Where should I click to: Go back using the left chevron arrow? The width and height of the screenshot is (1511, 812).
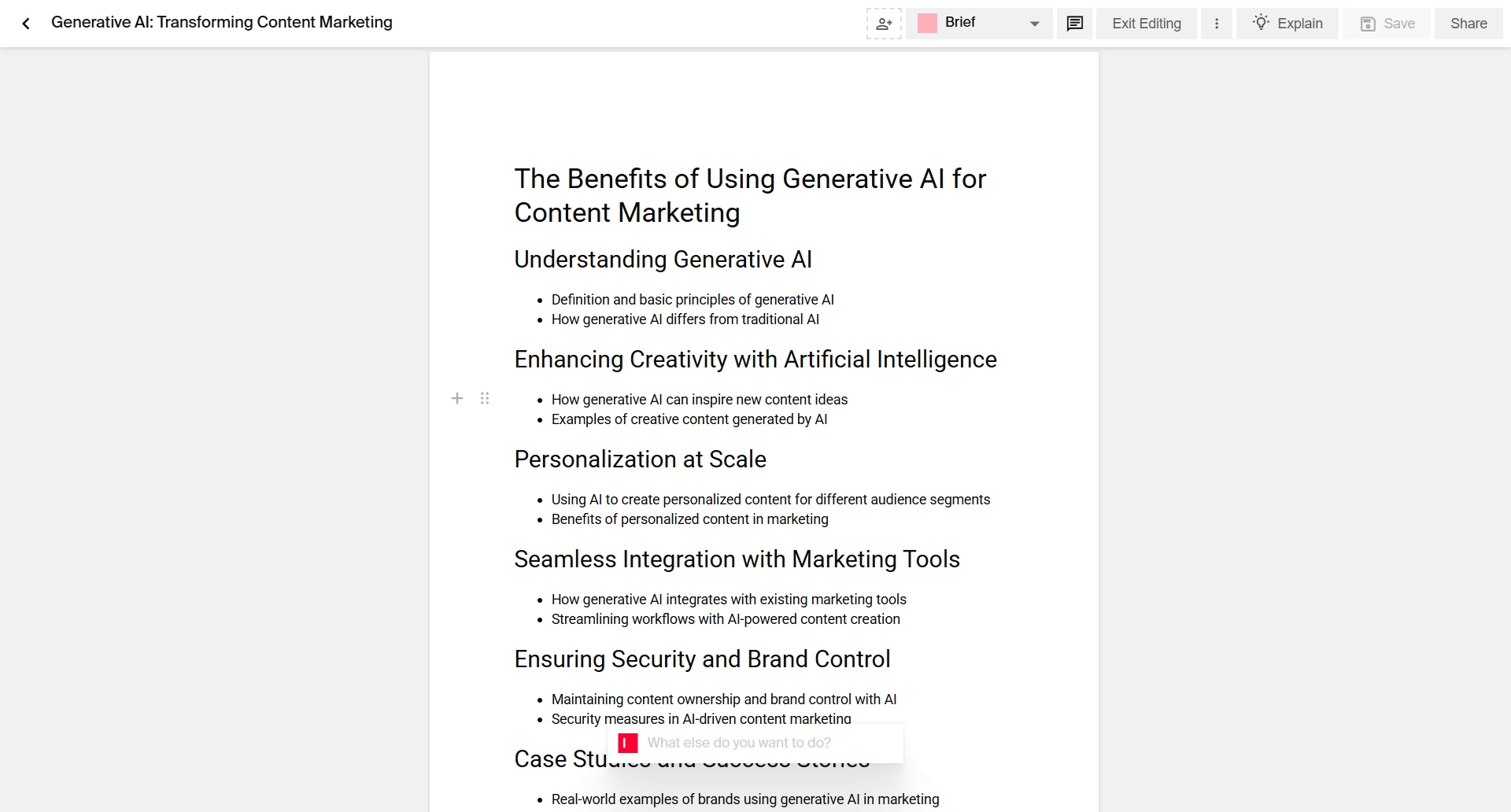click(x=26, y=24)
